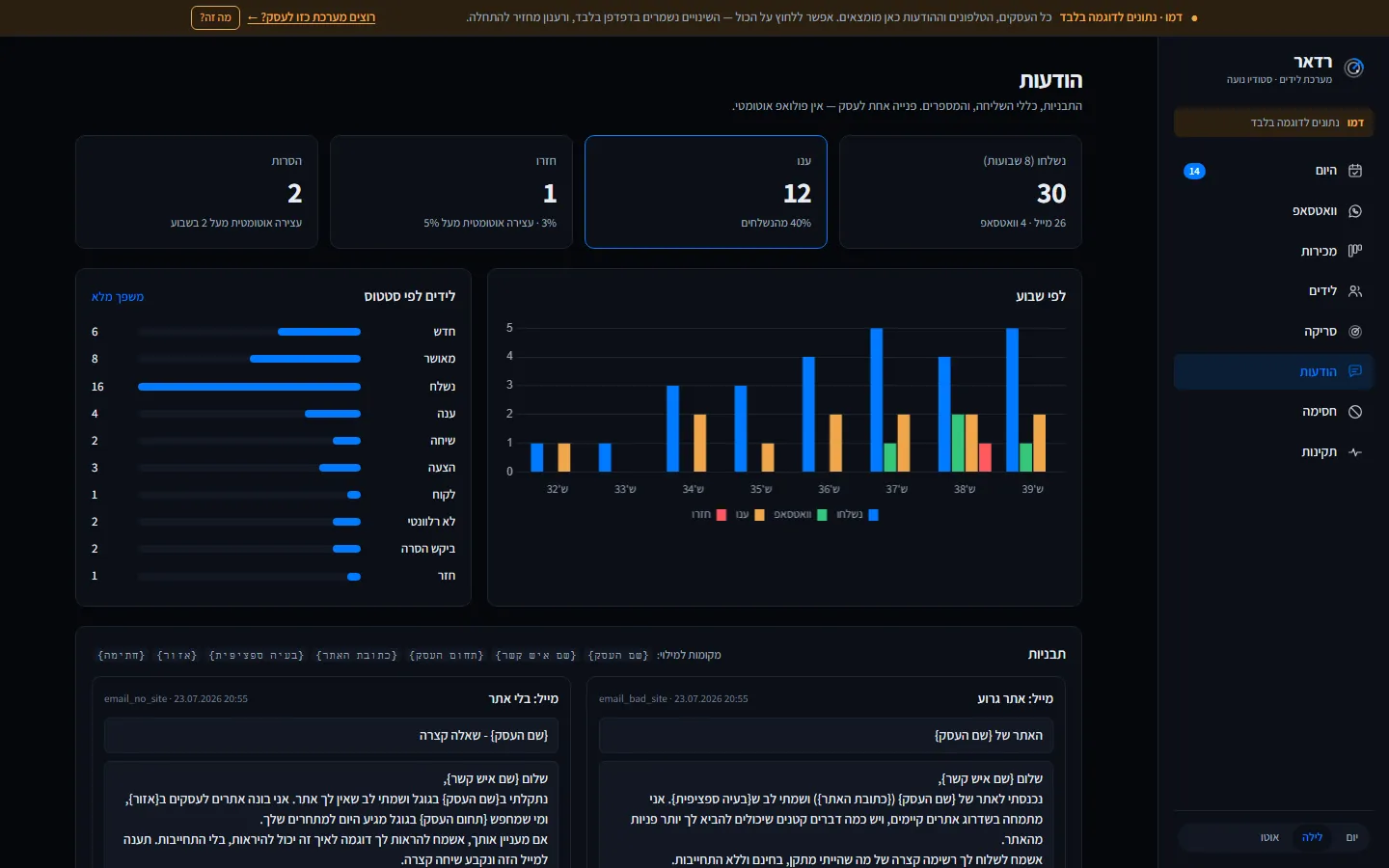1389x868 pixels.
Task: Click the מה זה? button in banner
Action: pyautogui.click(x=215, y=17)
